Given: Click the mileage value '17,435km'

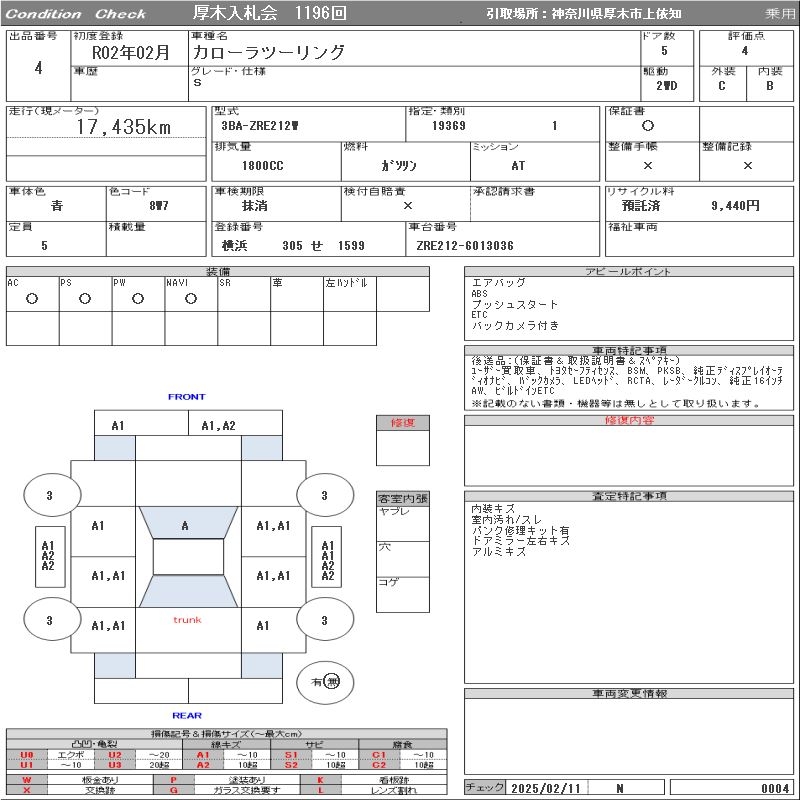Looking at the screenshot, I should tap(124, 127).
